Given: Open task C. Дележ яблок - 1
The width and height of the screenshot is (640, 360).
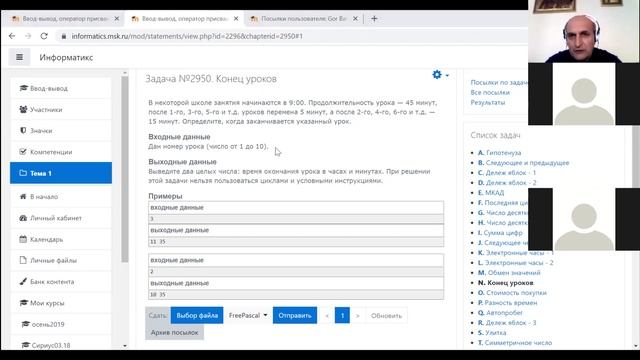Looking at the screenshot, I should tap(507, 173).
